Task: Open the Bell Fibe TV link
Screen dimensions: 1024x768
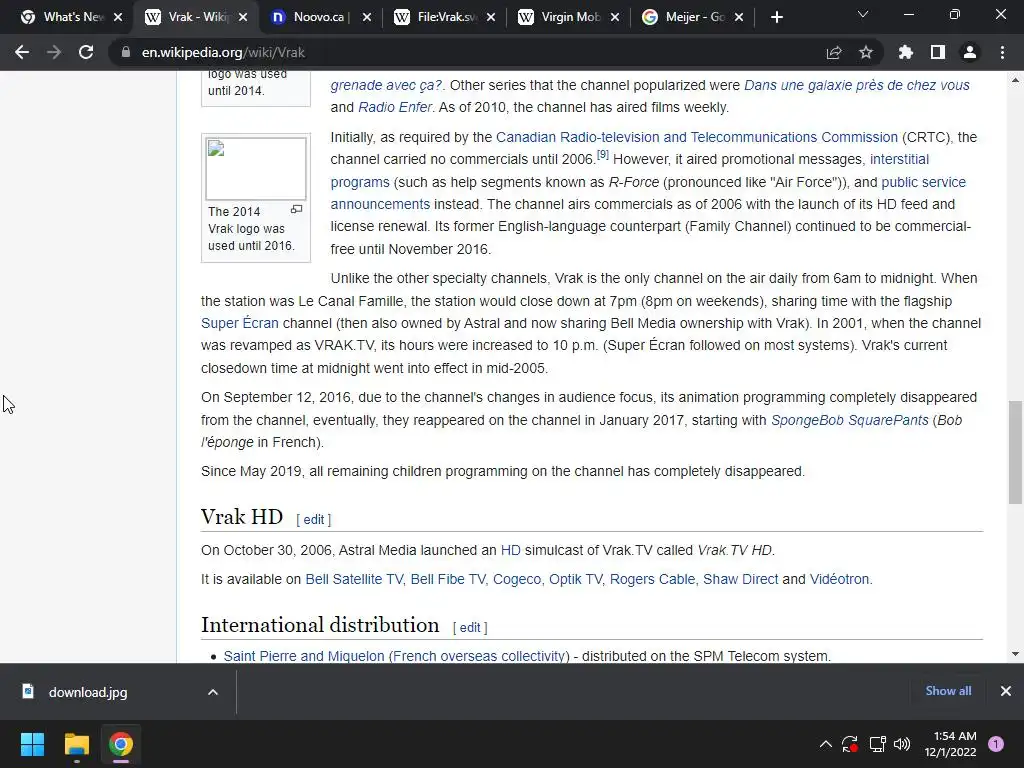Action: pyautogui.click(x=448, y=579)
